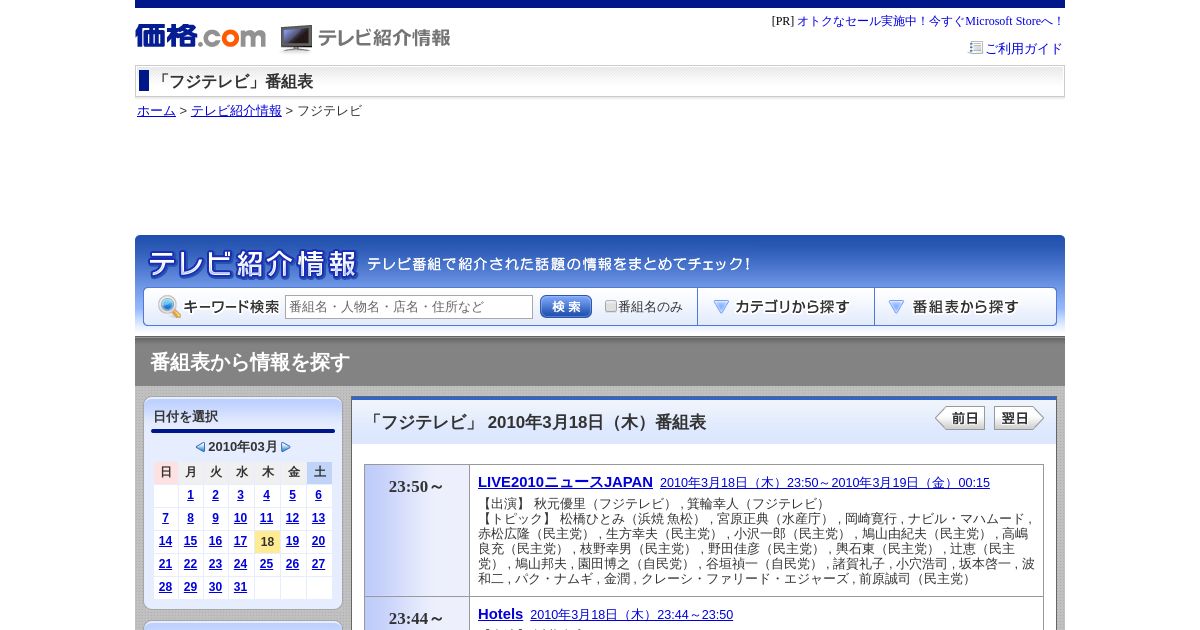
Task: Select March 11 in calendar
Action: (266, 518)
